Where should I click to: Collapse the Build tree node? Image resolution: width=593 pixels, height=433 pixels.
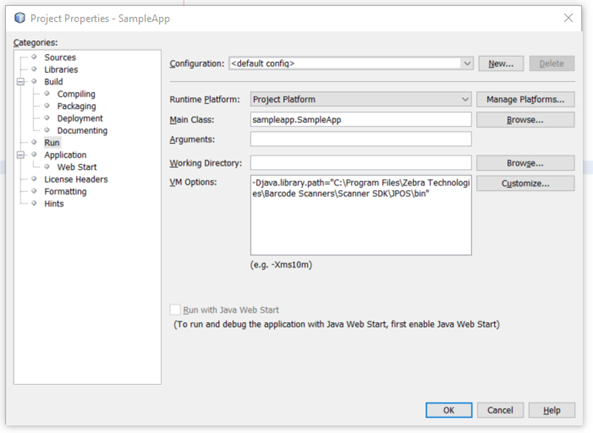(x=21, y=81)
